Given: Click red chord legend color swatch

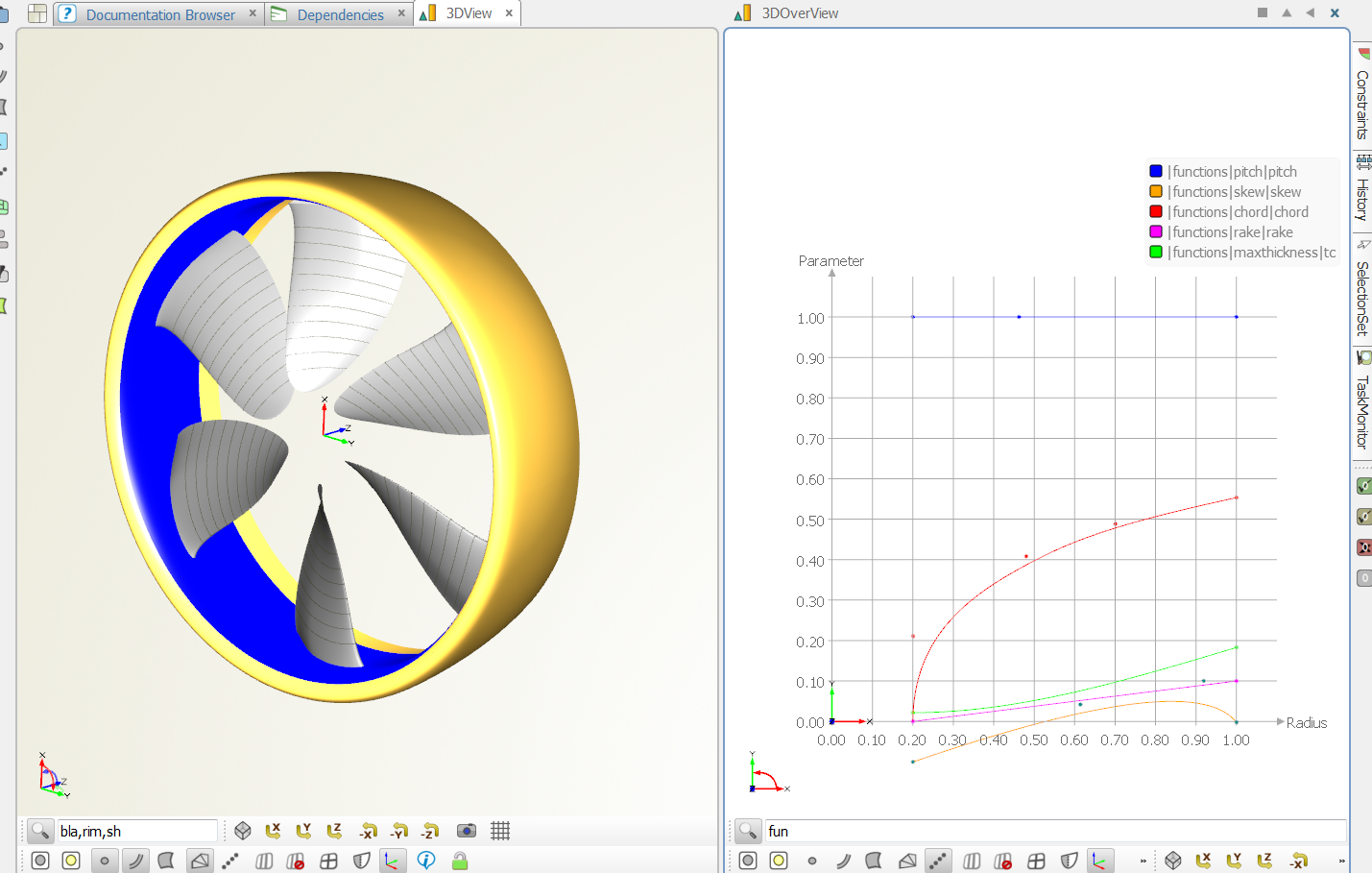Looking at the screenshot, I should 1156,211.
